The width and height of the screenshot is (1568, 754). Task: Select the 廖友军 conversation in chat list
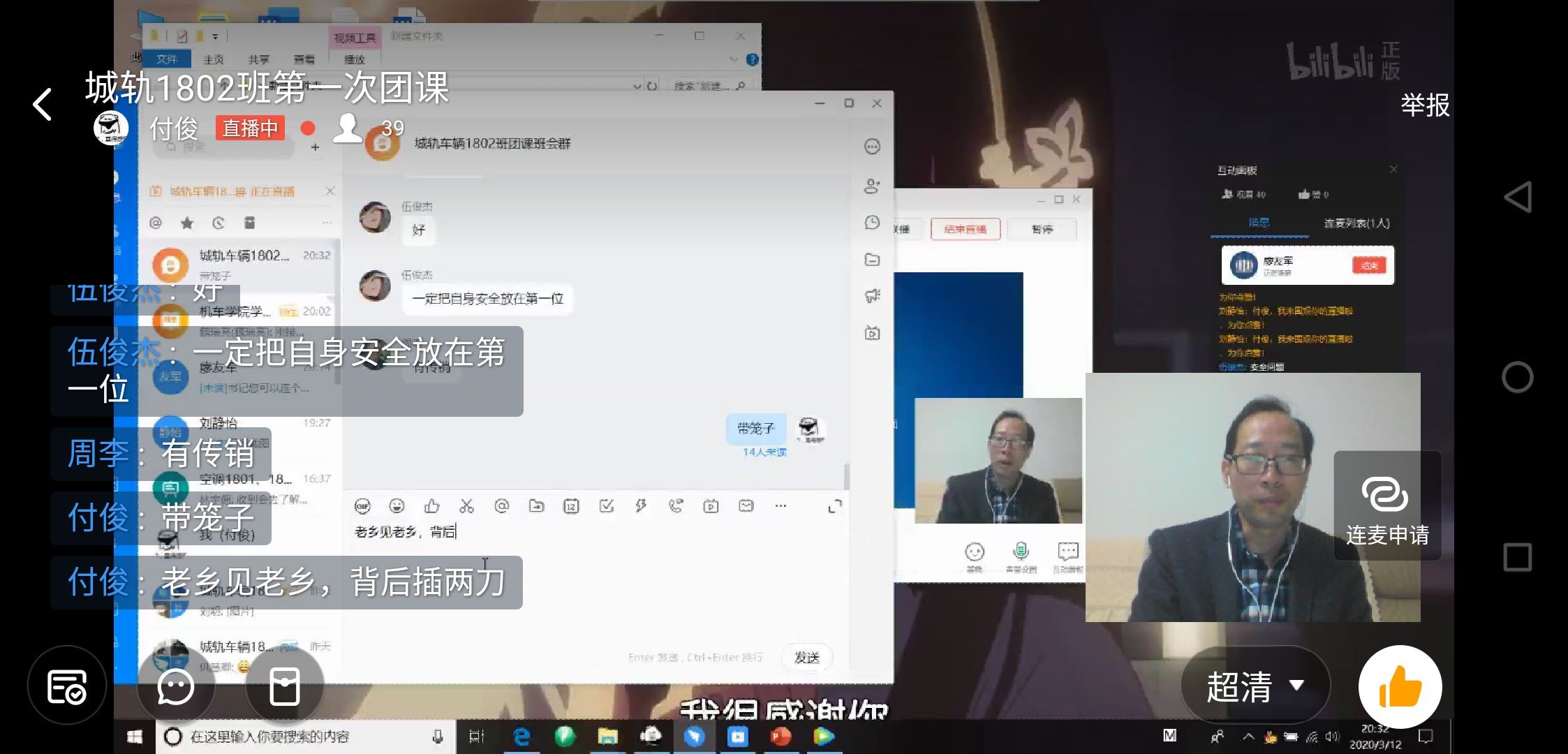point(239,377)
